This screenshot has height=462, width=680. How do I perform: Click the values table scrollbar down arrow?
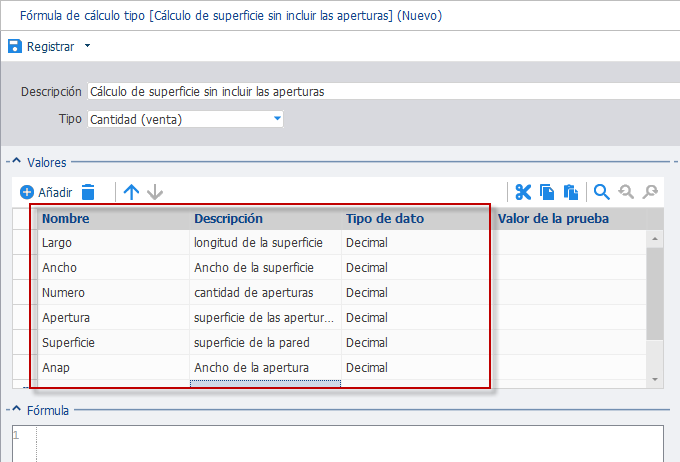tap(655, 380)
